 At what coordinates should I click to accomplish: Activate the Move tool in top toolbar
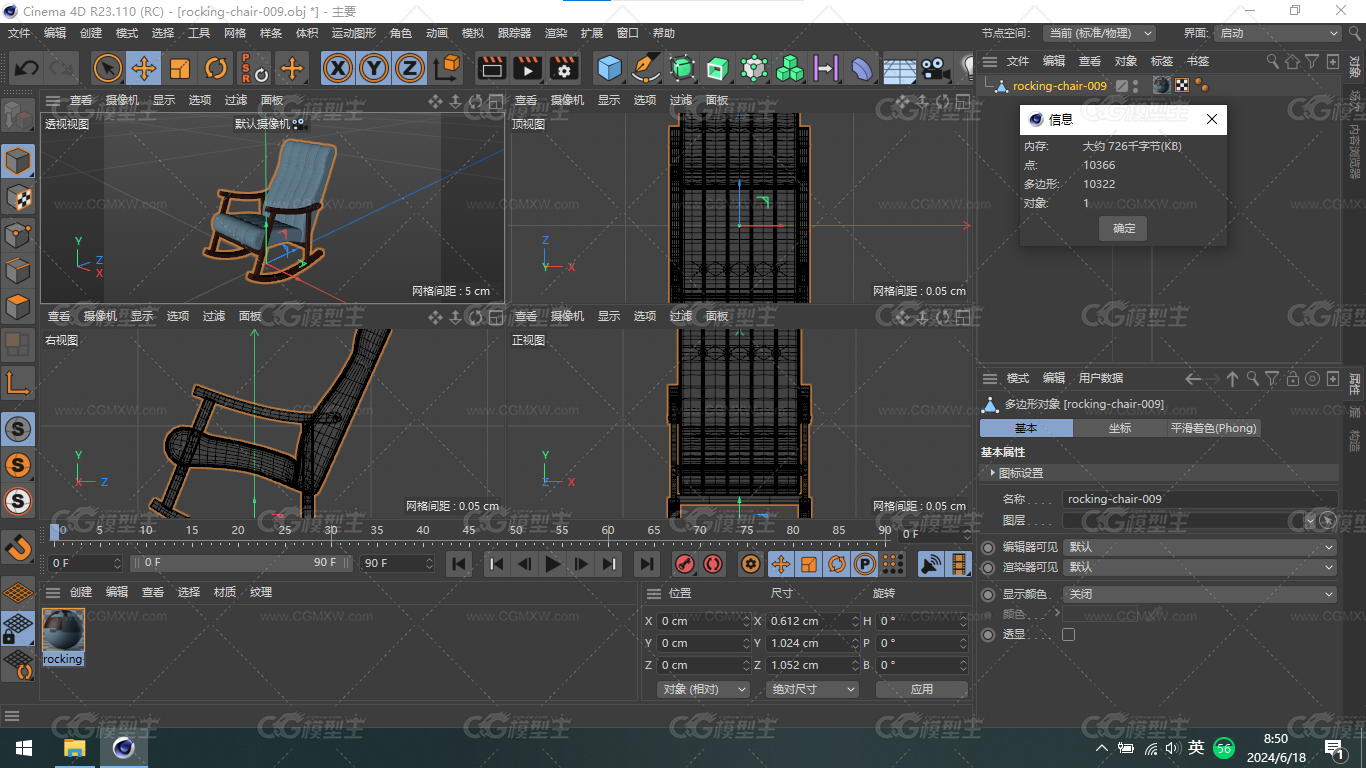[x=144, y=68]
